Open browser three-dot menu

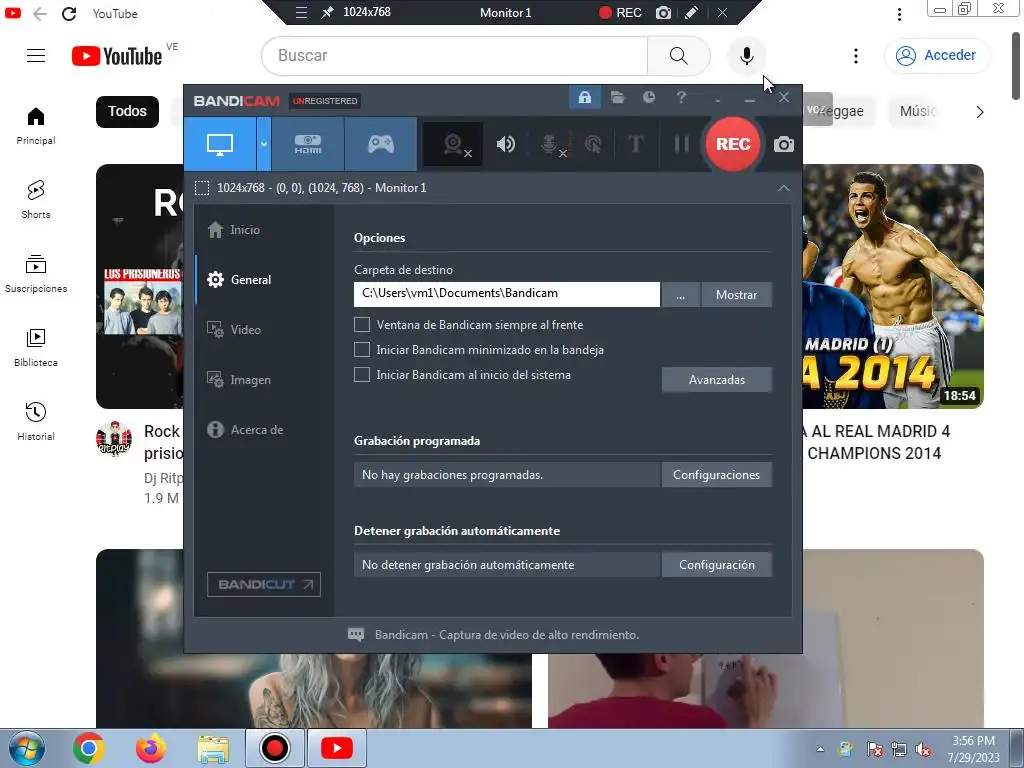pyautogui.click(x=900, y=14)
